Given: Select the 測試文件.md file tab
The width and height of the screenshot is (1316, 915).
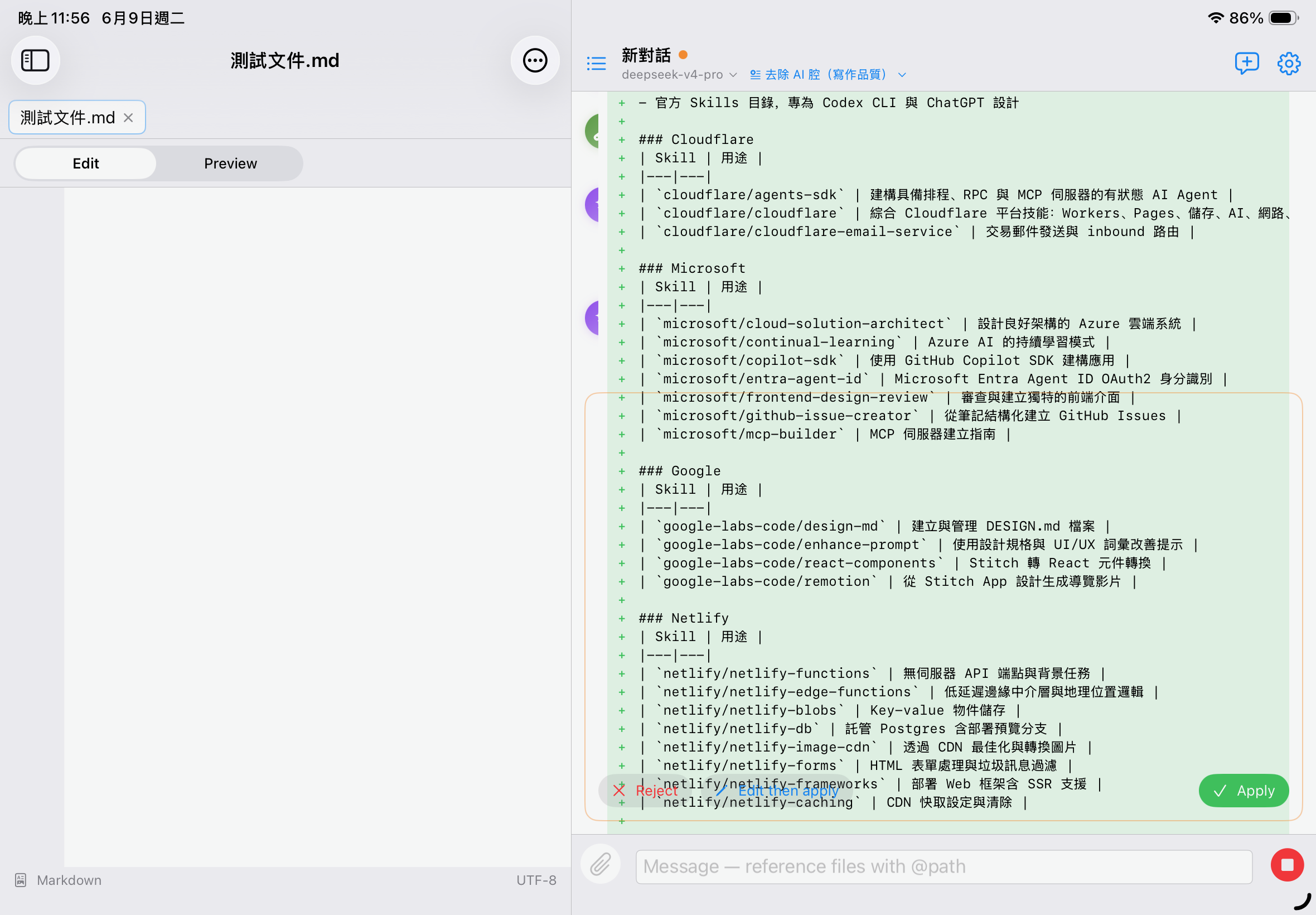Looking at the screenshot, I should [x=77, y=118].
